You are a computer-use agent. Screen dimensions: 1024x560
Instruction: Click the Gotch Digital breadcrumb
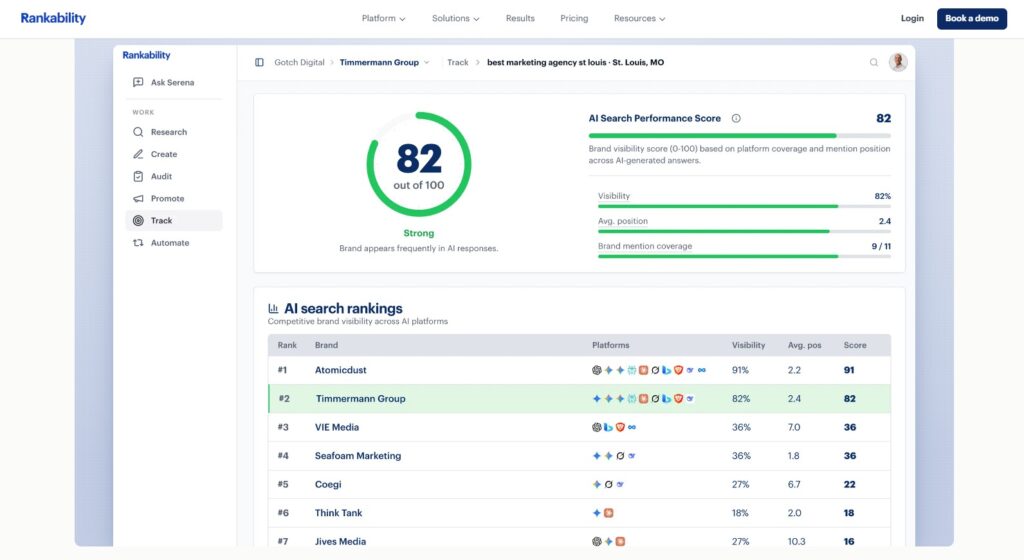pos(299,63)
